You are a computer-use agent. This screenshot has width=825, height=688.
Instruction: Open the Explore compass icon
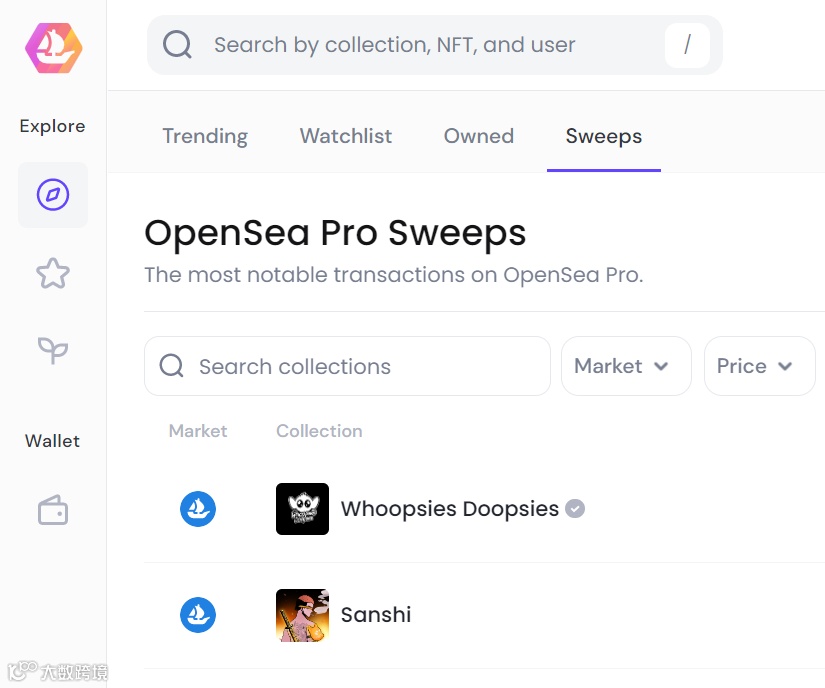[x=53, y=195]
